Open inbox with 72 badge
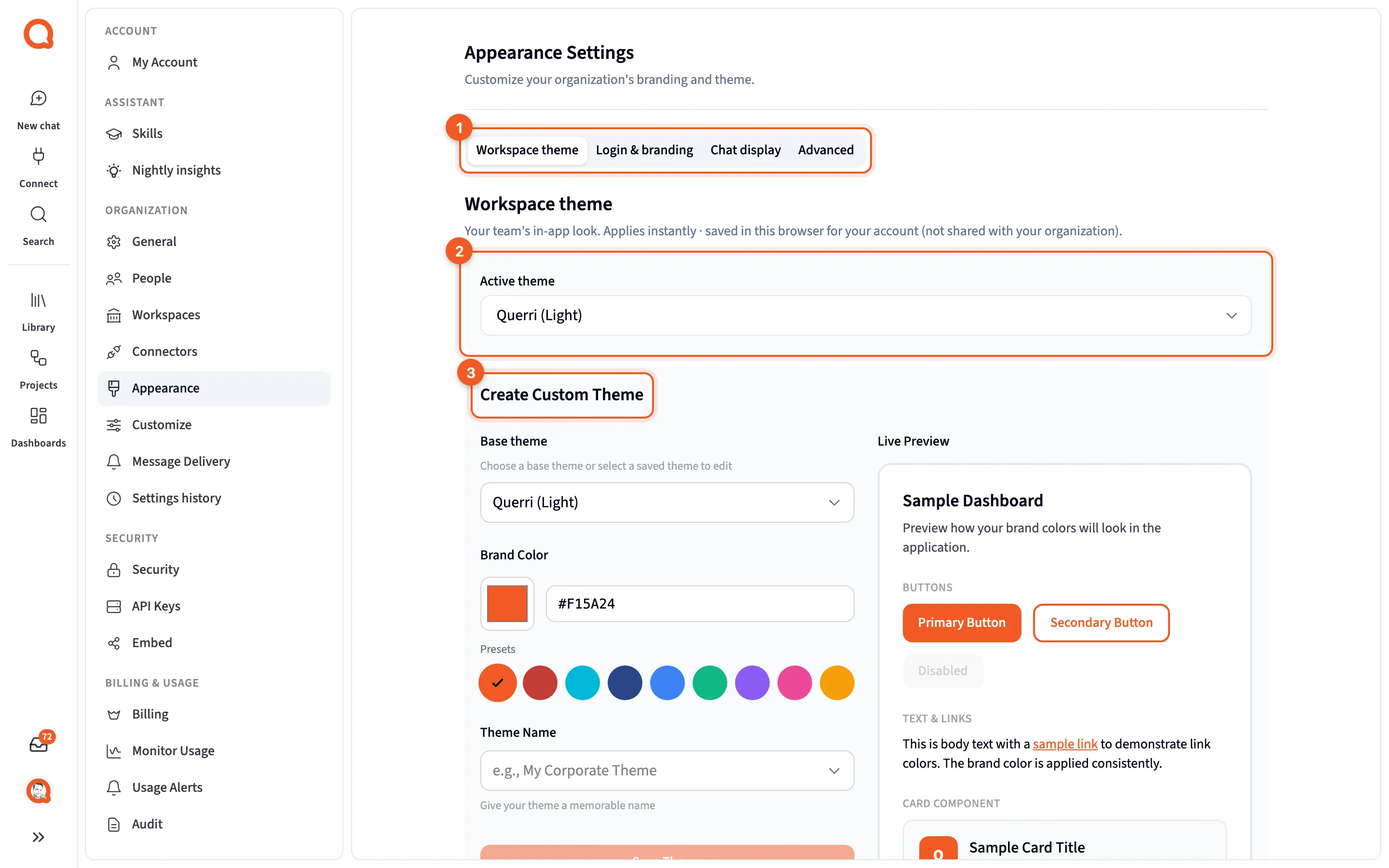1389x868 pixels. click(x=39, y=744)
